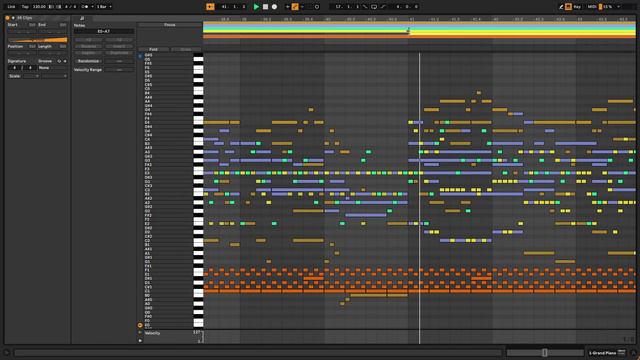Click the 4 / 4 time signature field

70,7
